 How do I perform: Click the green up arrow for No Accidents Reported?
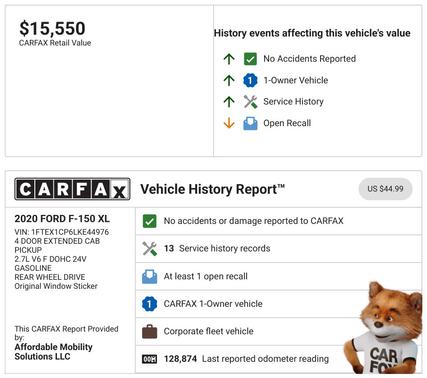229,59
